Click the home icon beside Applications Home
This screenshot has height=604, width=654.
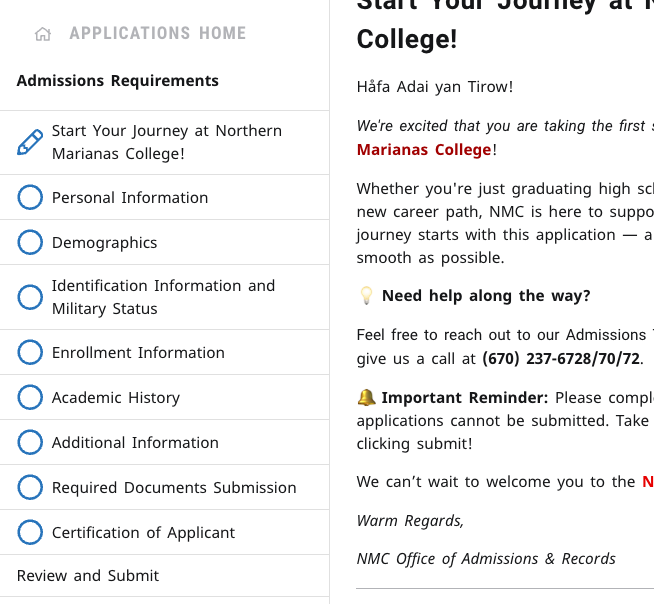43,34
